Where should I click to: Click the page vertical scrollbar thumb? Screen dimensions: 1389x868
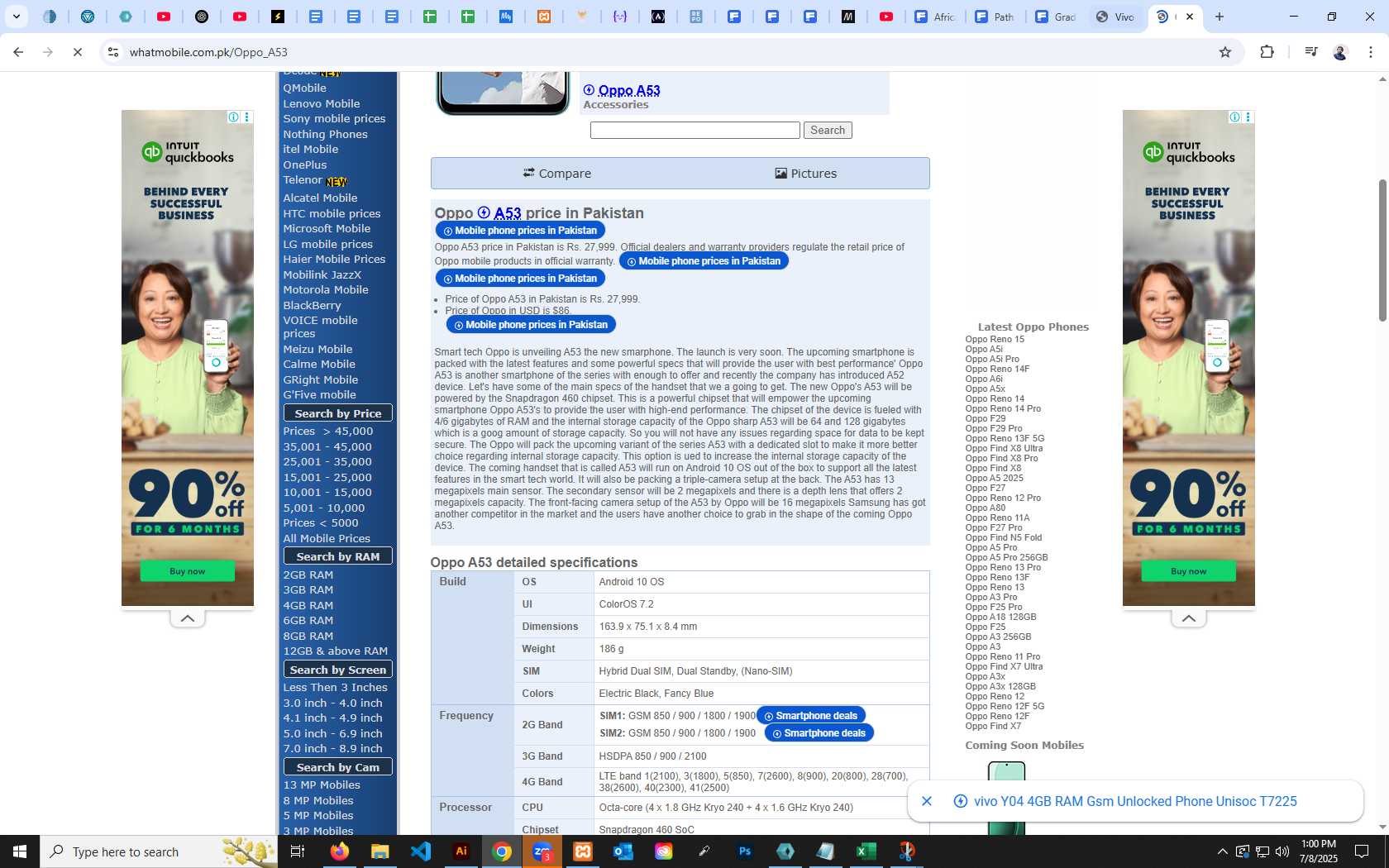pos(1382,250)
